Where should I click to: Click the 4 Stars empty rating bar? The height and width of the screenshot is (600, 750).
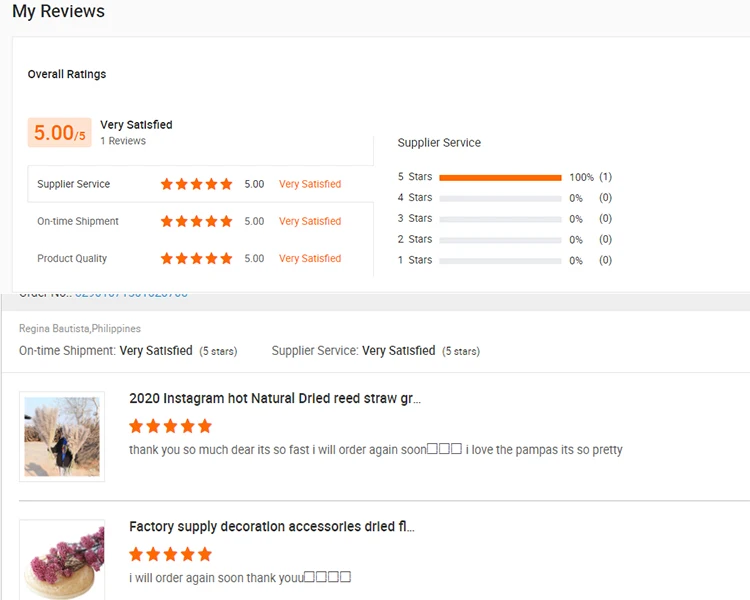pyautogui.click(x=500, y=198)
